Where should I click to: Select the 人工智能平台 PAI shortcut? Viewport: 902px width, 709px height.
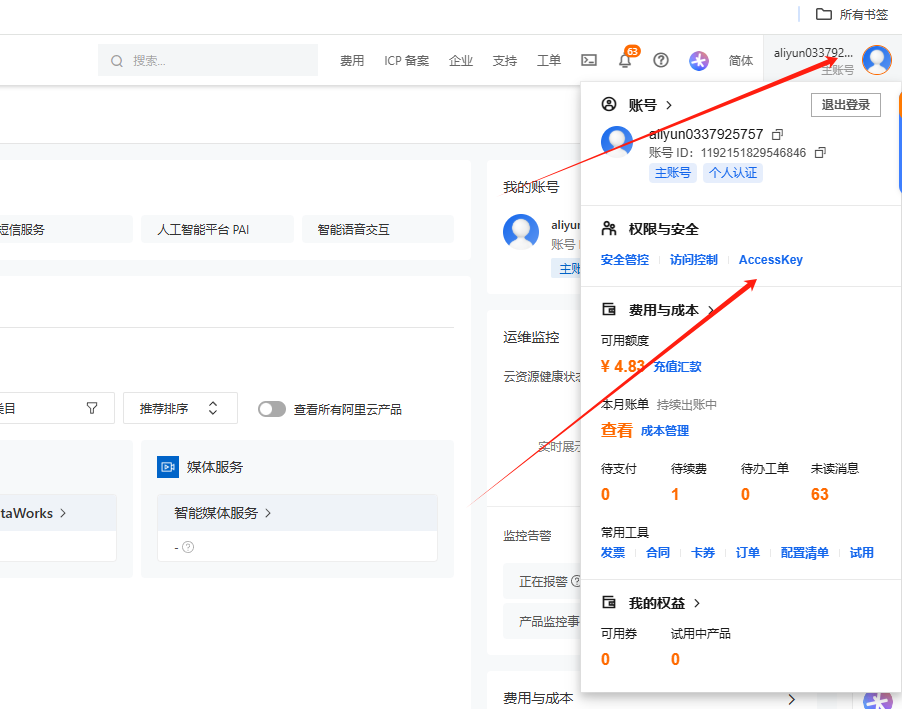tap(217, 229)
